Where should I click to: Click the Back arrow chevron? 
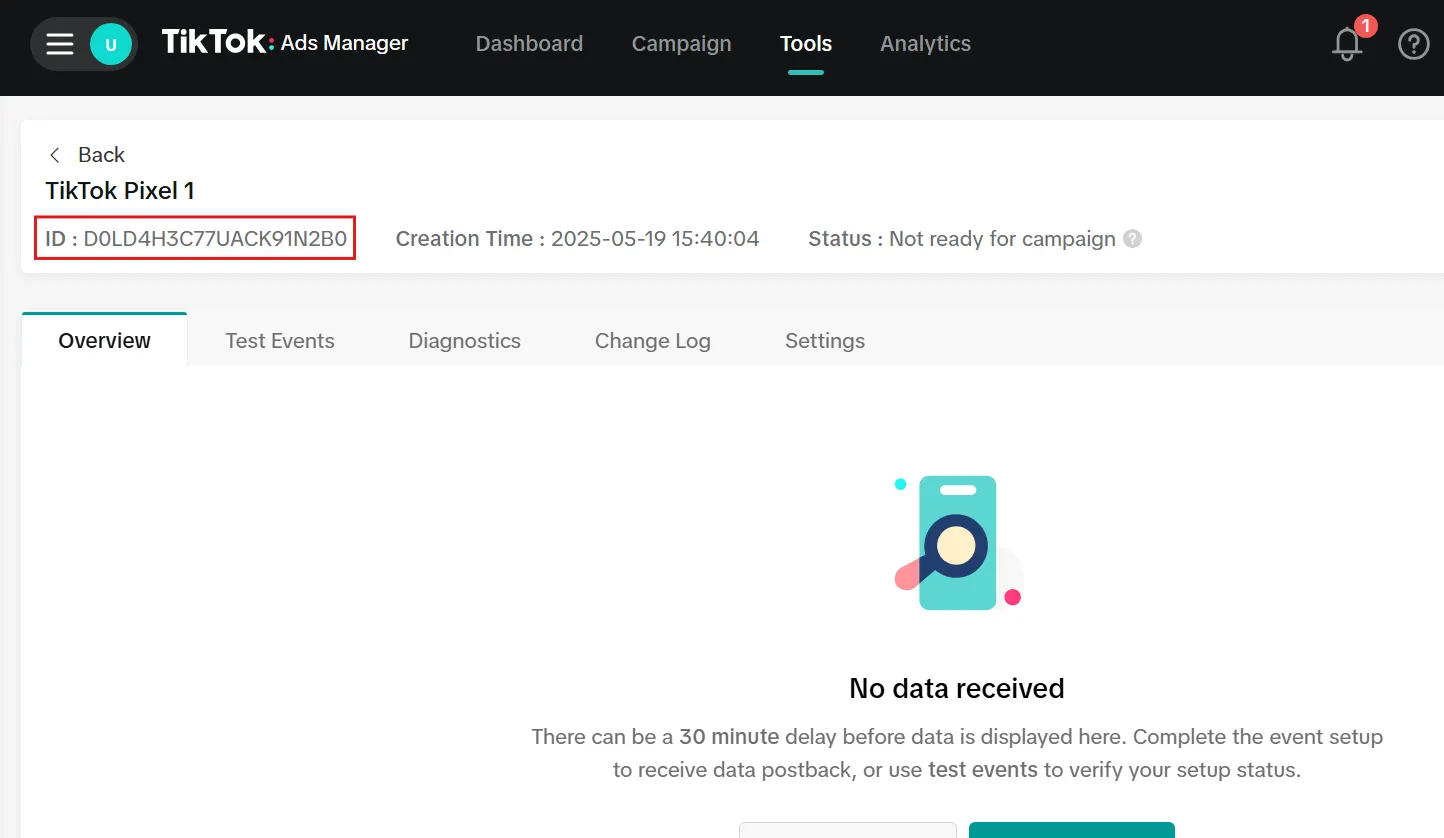point(55,155)
